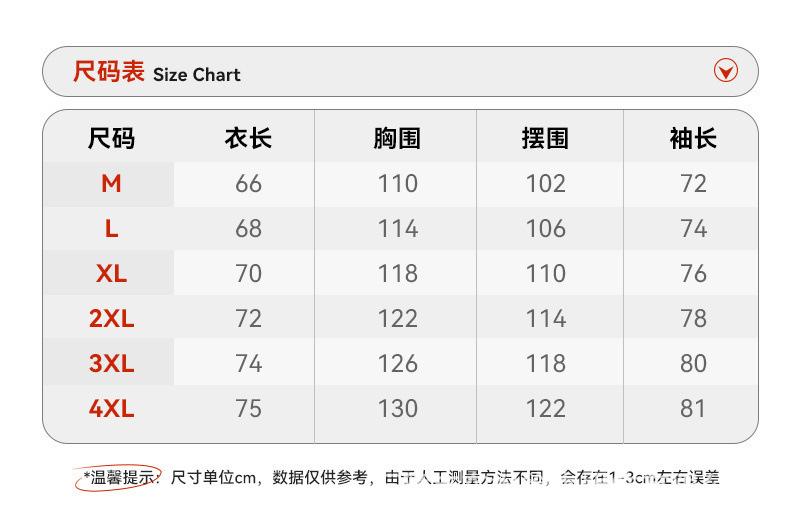This screenshot has width=790, height=526.
Task: Click the 袖长 column header
Action: coord(693,138)
